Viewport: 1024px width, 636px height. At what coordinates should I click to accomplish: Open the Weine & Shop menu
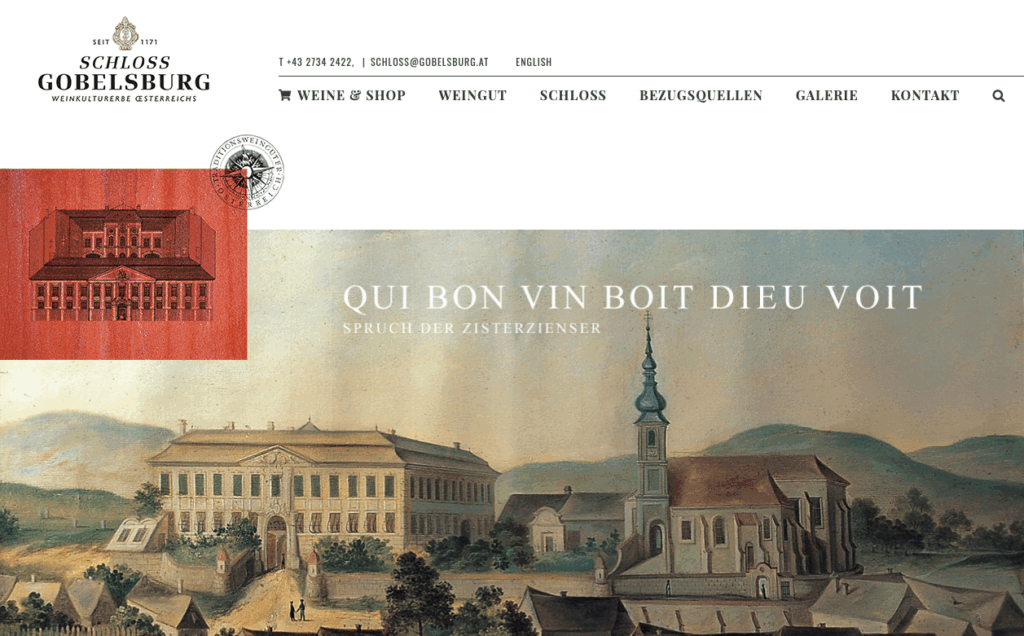342,95
